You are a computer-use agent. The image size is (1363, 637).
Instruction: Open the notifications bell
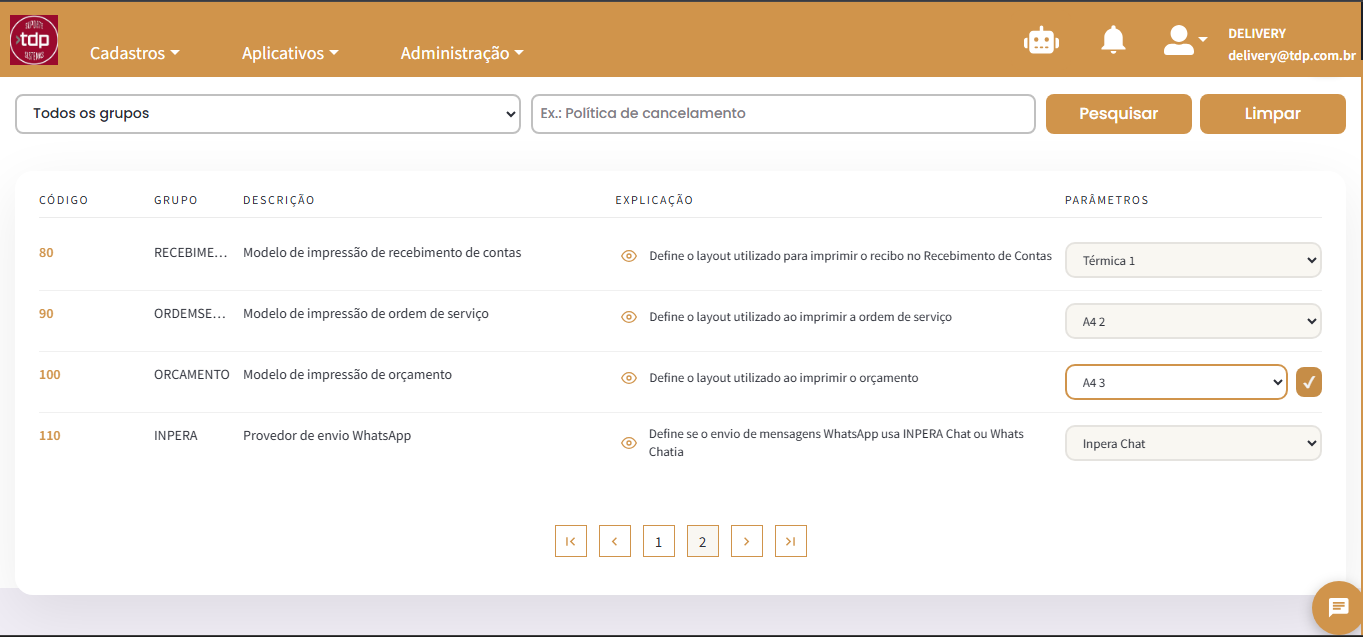[1113, 40]
